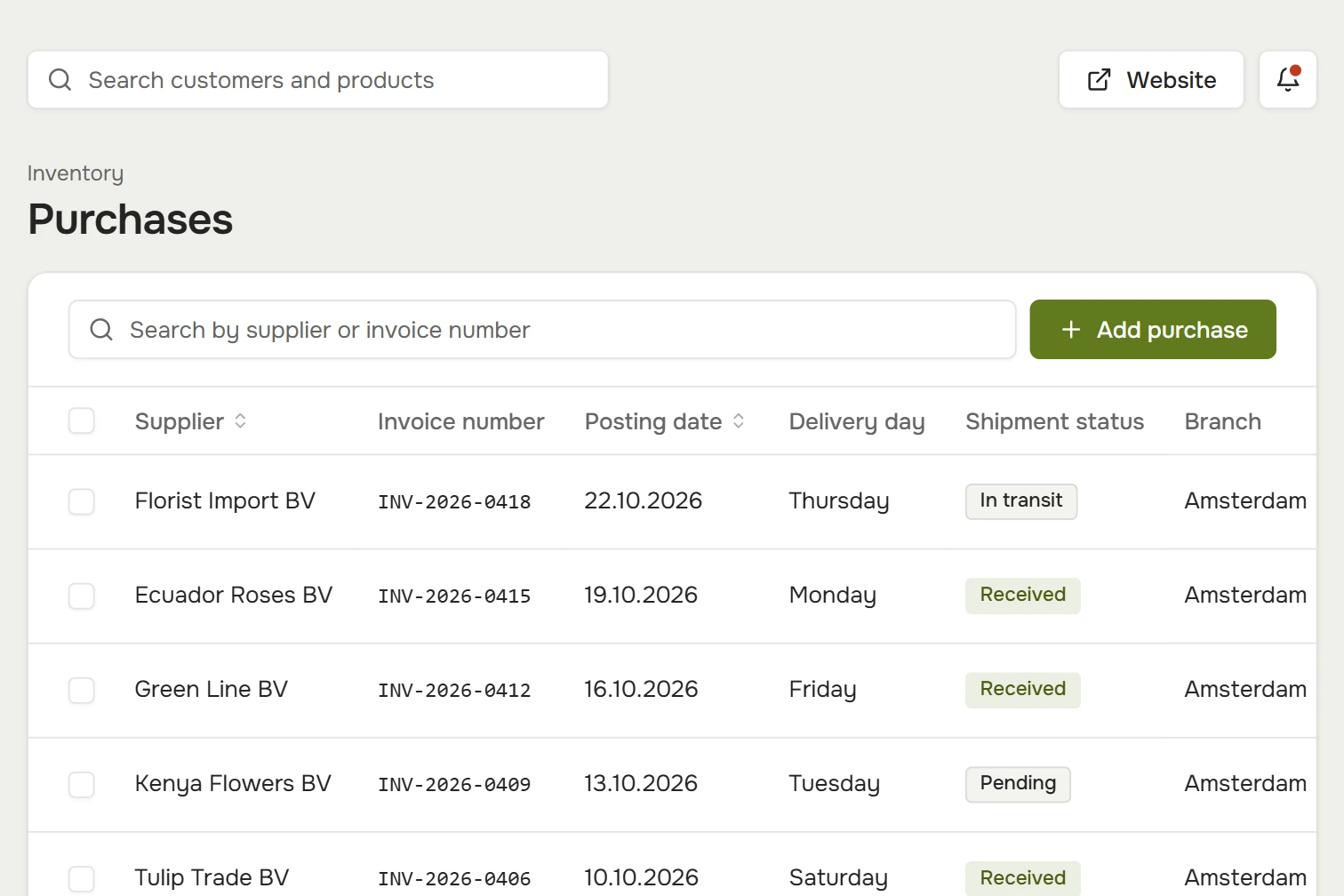Click the magnifier icon in the customer search
This screenshot has width=1344, height=896.
60,80
